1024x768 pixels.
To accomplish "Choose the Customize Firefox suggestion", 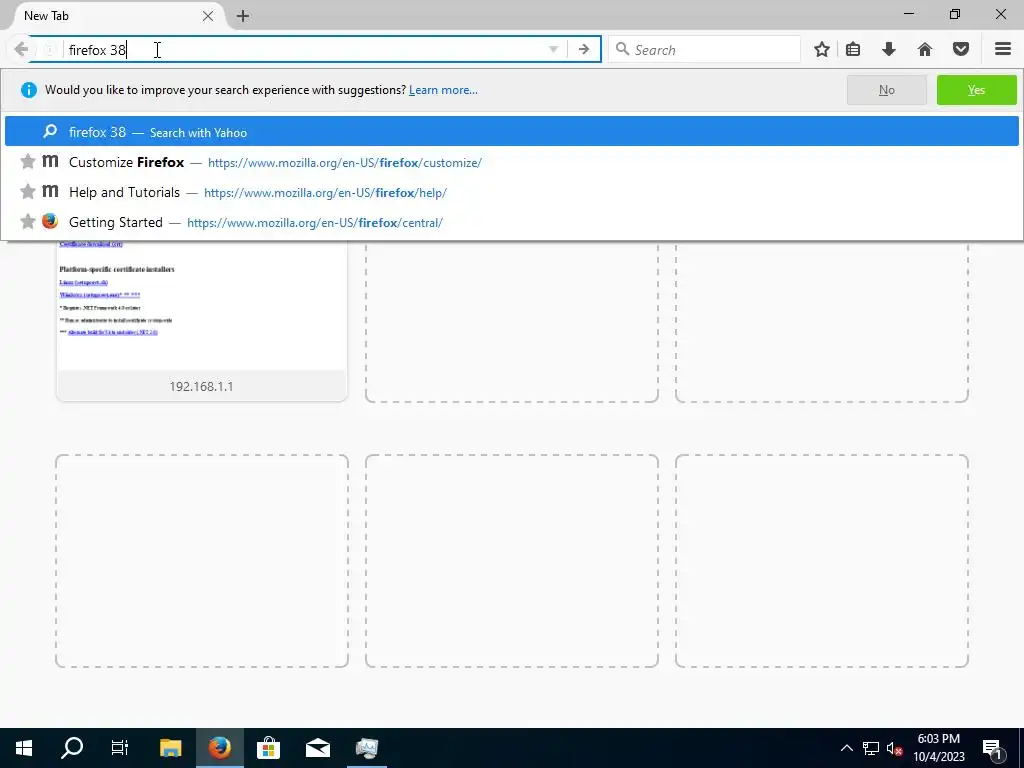I will [511, 162].
